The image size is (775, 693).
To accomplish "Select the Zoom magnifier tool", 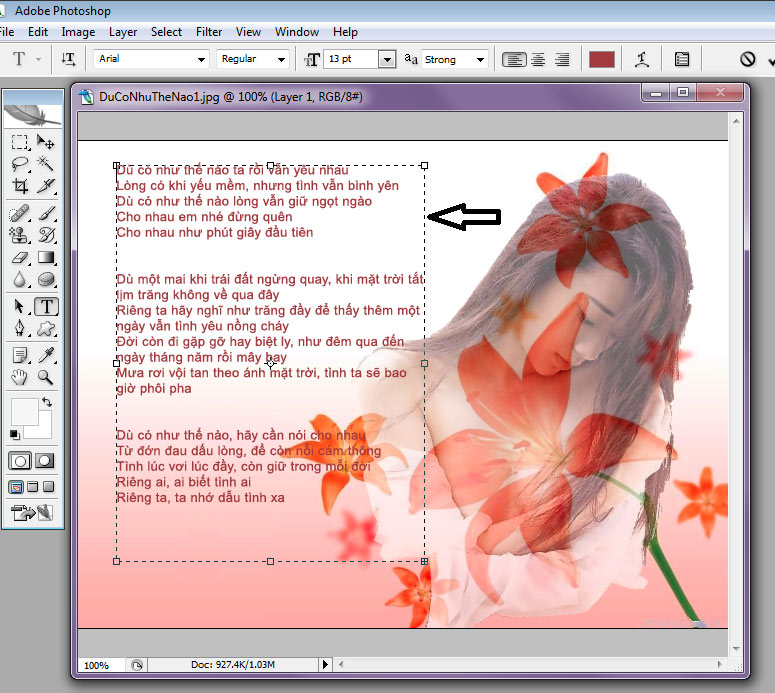I will [46, 377].
